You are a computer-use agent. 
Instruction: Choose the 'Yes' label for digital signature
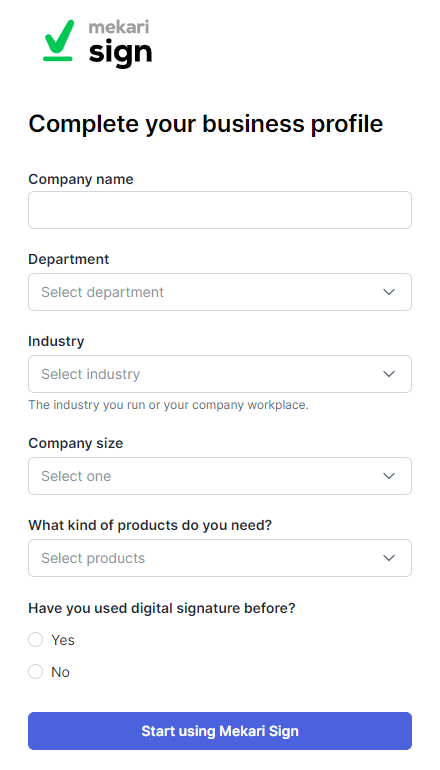tap(63, 640)
